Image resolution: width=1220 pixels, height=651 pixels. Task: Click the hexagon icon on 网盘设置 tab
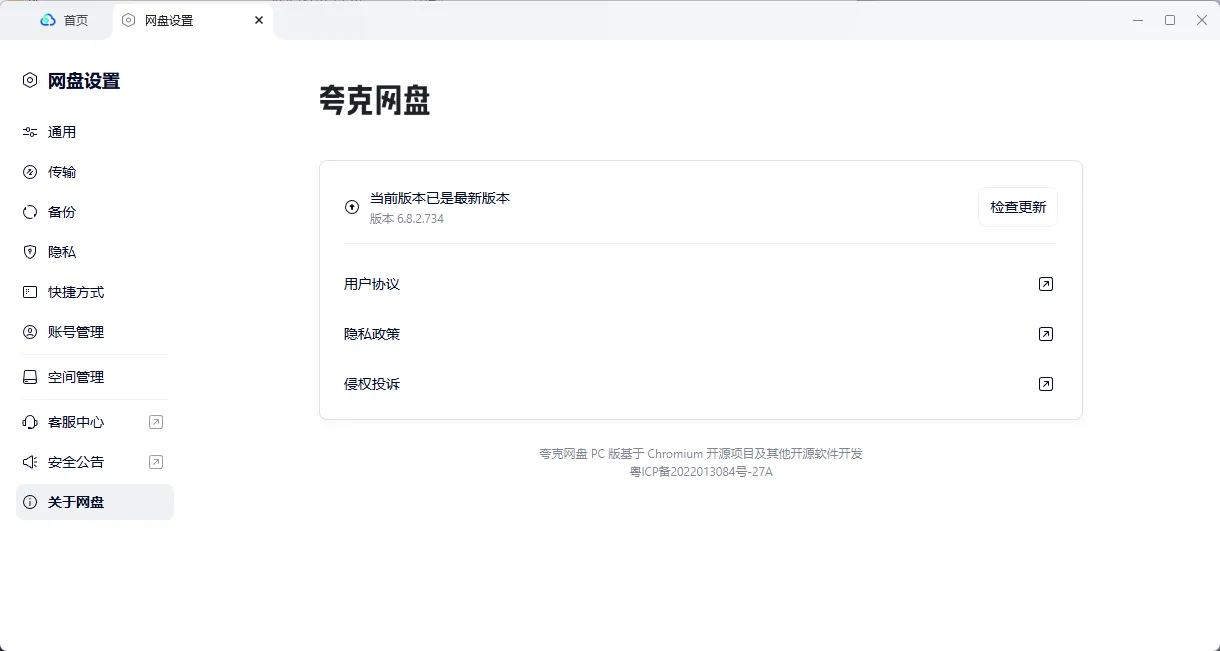click(x=128, y=20)
